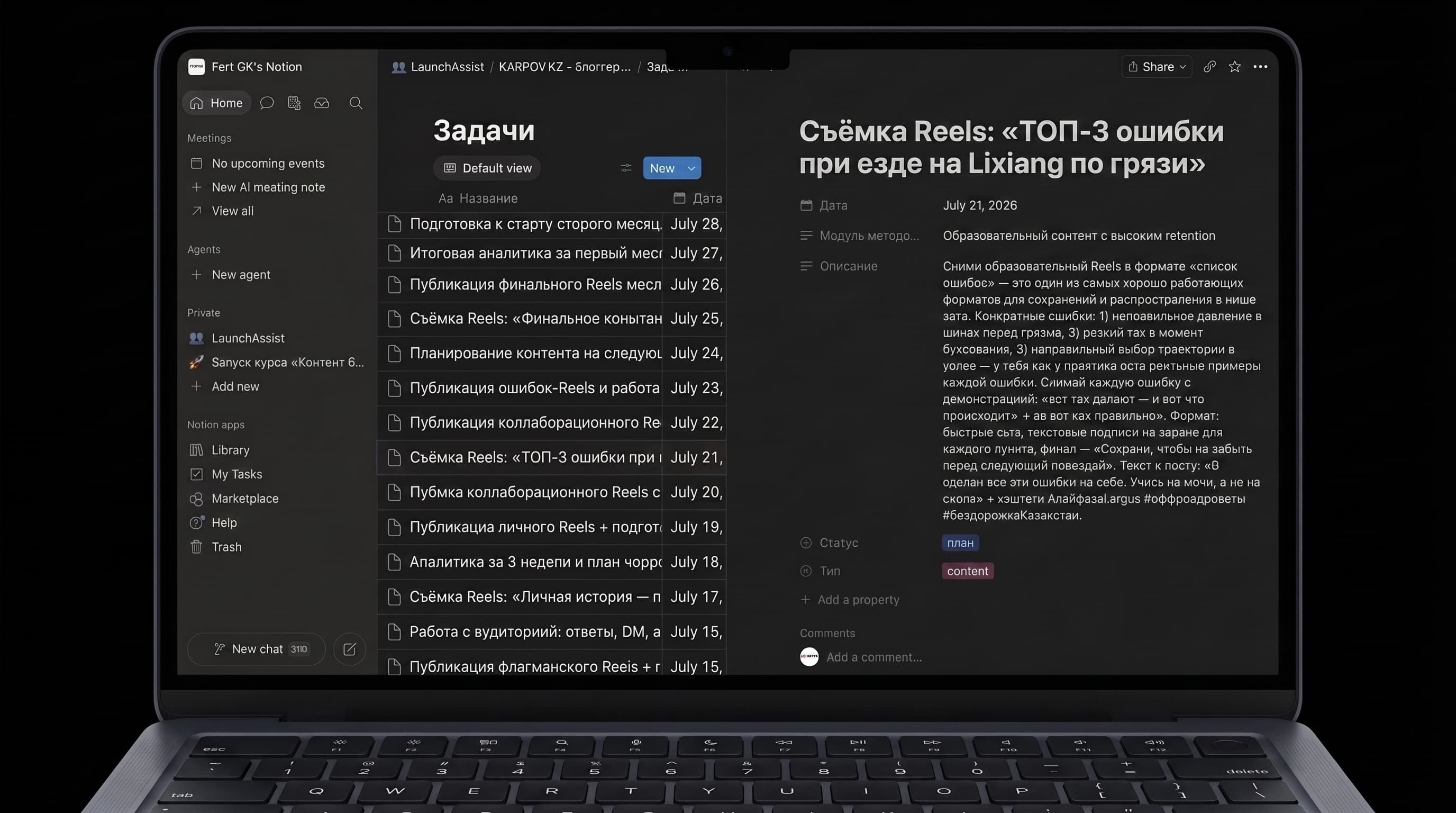Click the compose new page icon by New chat
The height and width of the screenshot is (813, 1456).
pos(349,649)
